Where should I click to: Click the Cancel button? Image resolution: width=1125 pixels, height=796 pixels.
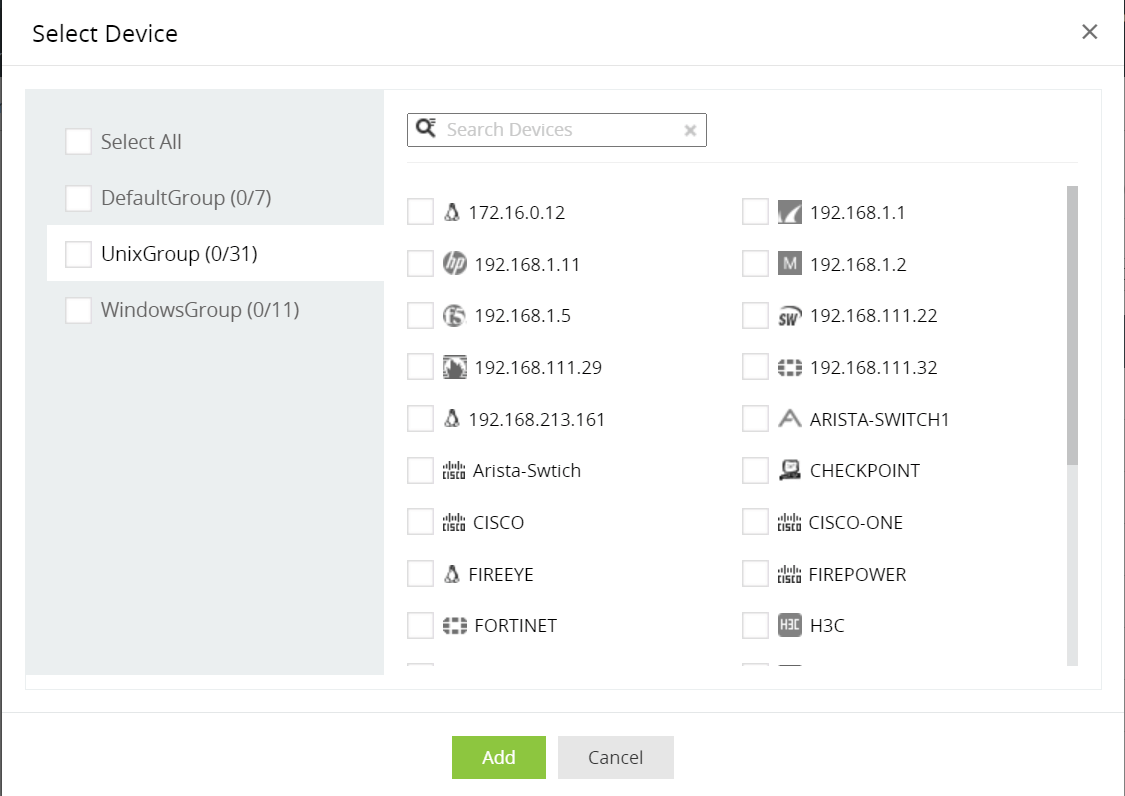(615, 757)
